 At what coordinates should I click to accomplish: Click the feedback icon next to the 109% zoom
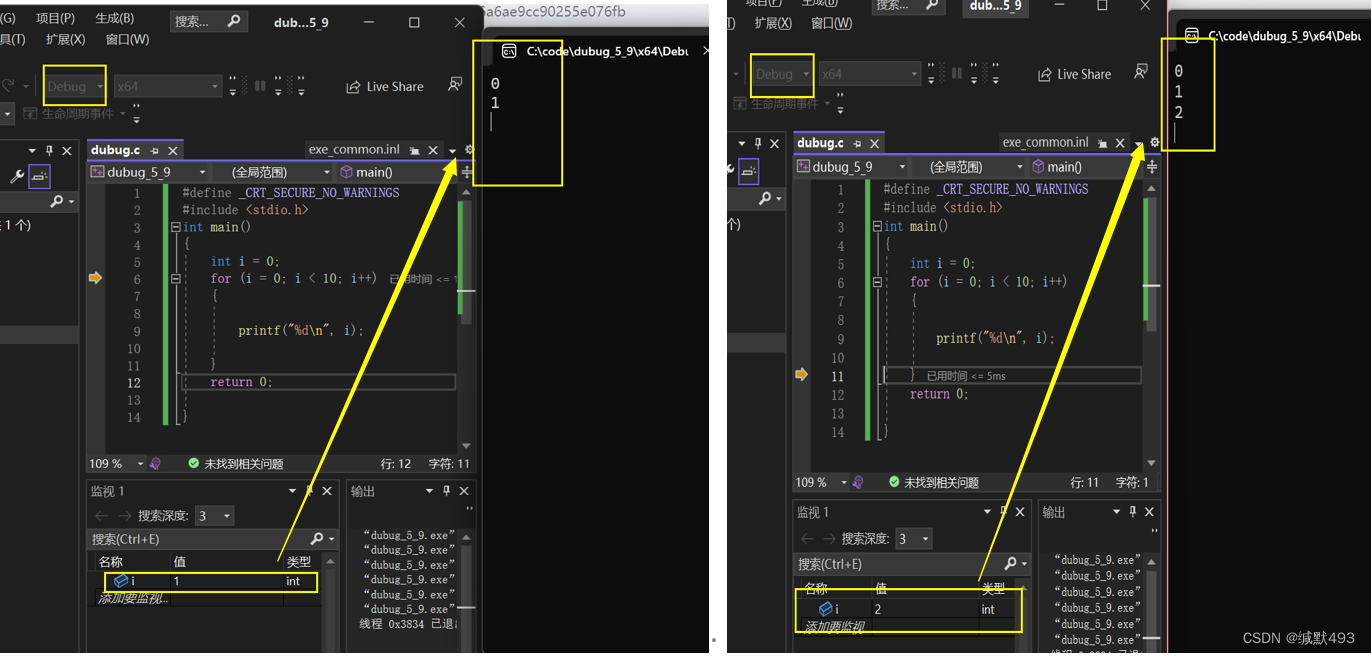[157, 463]
